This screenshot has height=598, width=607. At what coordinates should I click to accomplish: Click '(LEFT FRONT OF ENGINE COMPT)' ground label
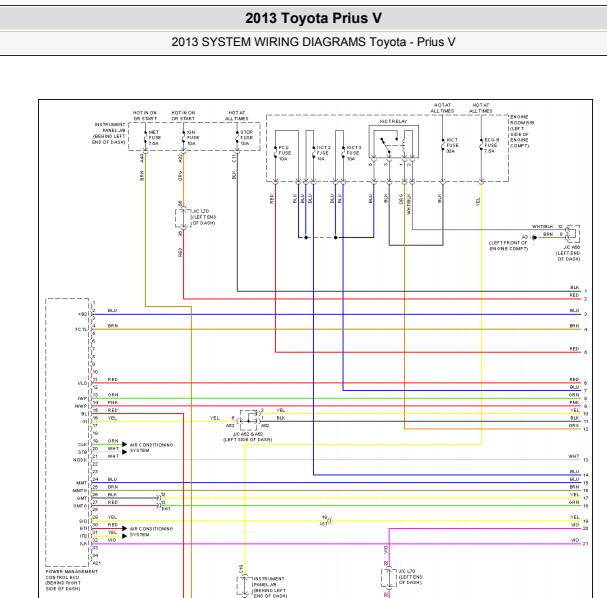509,246
